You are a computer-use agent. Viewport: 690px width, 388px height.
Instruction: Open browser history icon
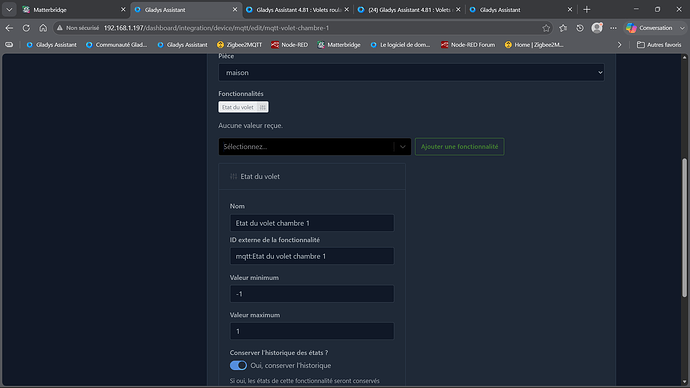(x=580, y=28)
